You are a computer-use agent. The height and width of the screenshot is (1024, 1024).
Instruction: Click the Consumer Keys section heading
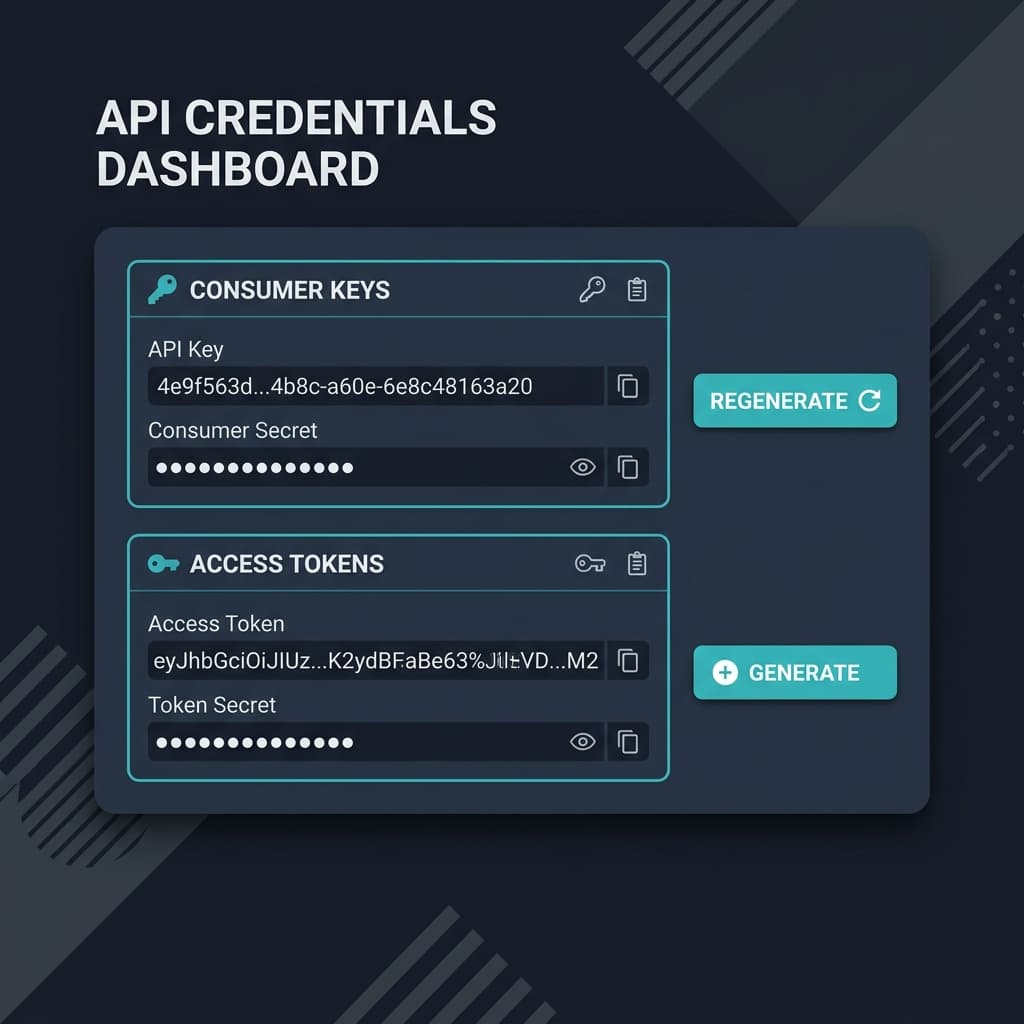pos(289,290)
